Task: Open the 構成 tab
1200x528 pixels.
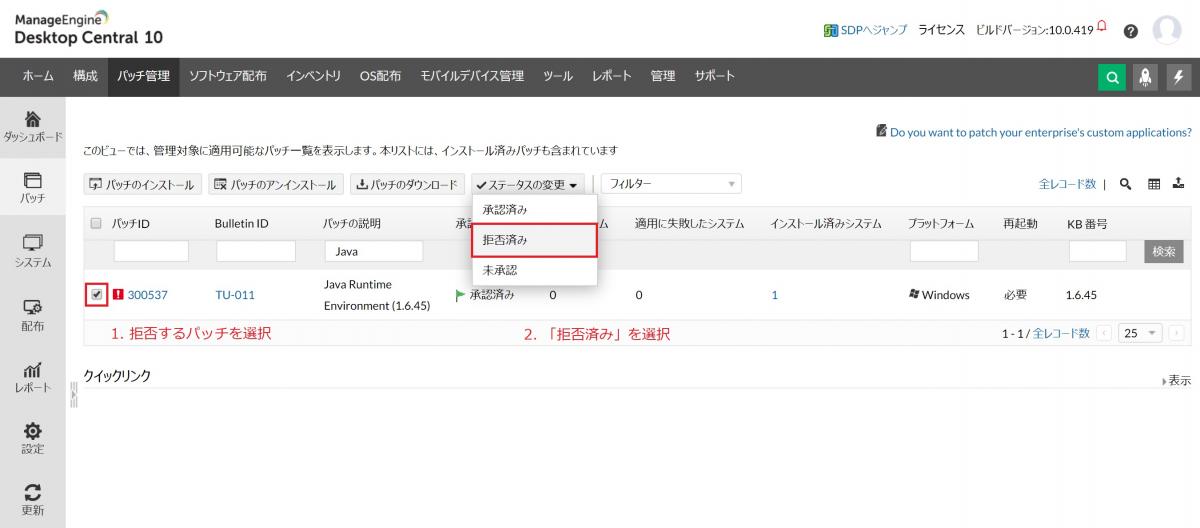Action: (x=86, y=77)
